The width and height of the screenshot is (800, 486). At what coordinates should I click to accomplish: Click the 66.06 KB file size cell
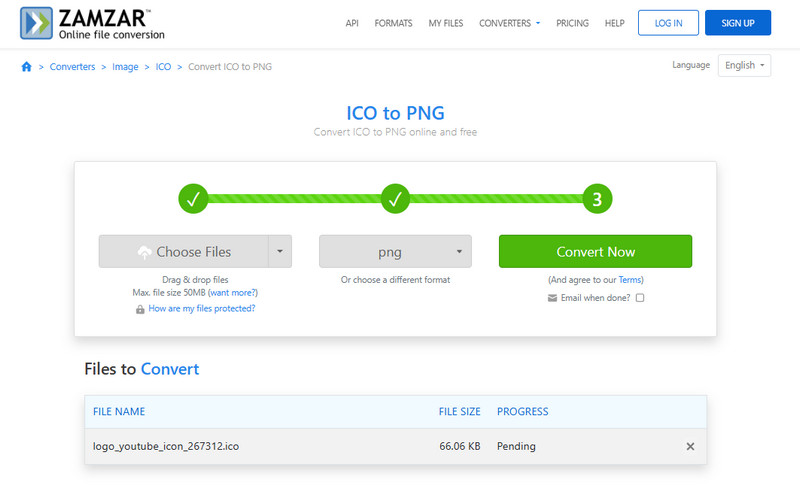(460, 446)
